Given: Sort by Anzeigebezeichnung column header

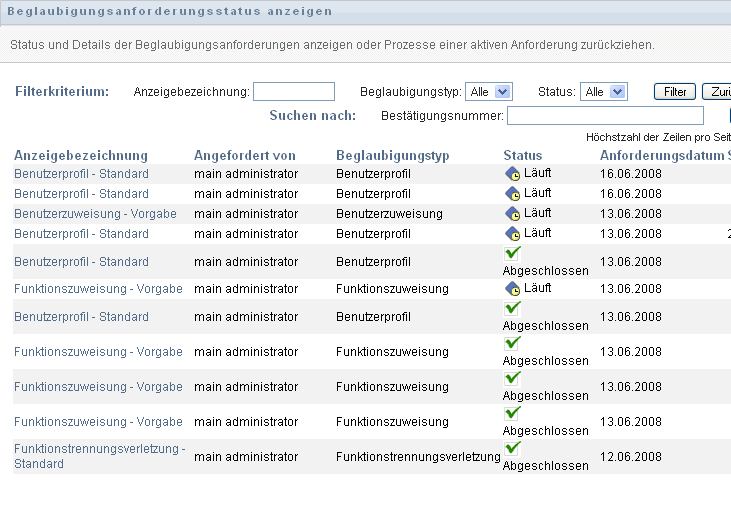Looking at the screenshot, I should (x=81, y=155).
